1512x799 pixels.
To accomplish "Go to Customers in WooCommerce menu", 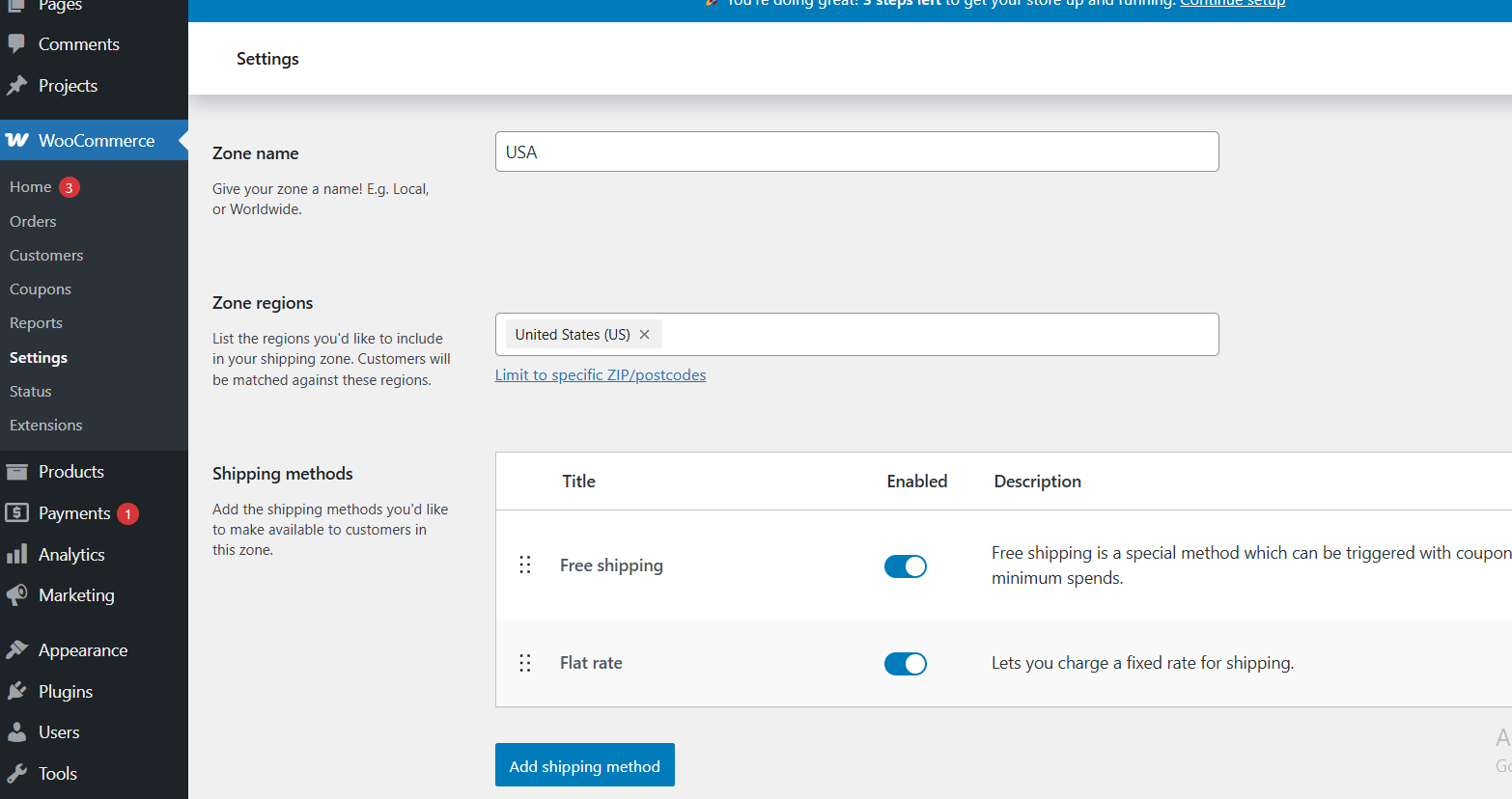I will click(46, 255).
